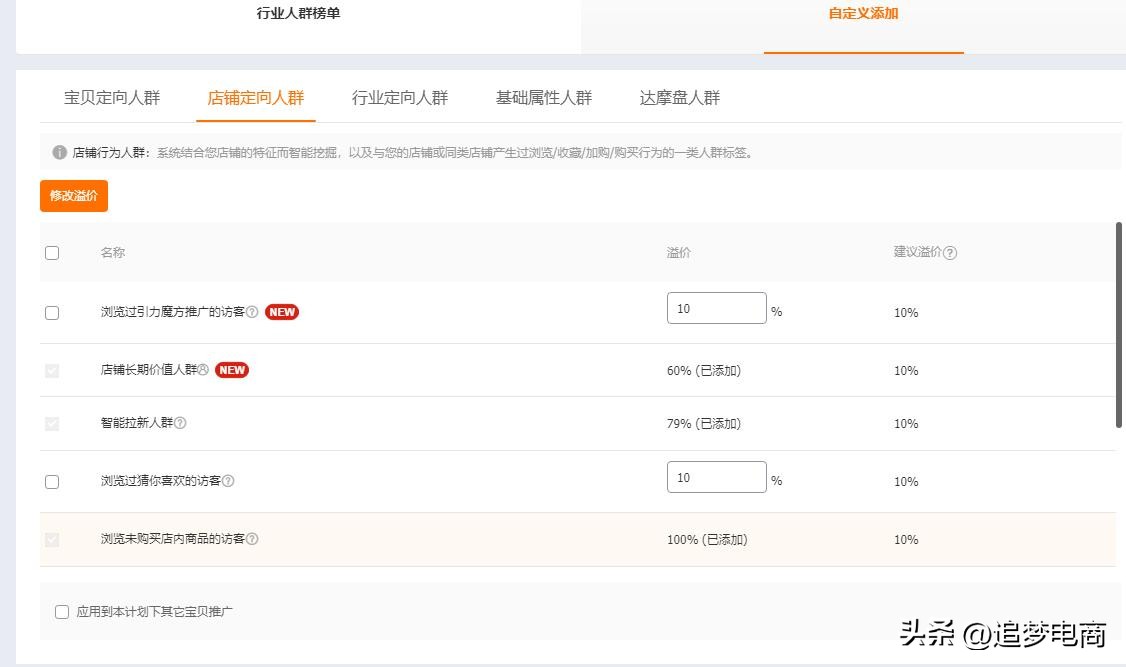
Task: Switch to 宝贝定向人群 tab
Action: pos(112,98)
